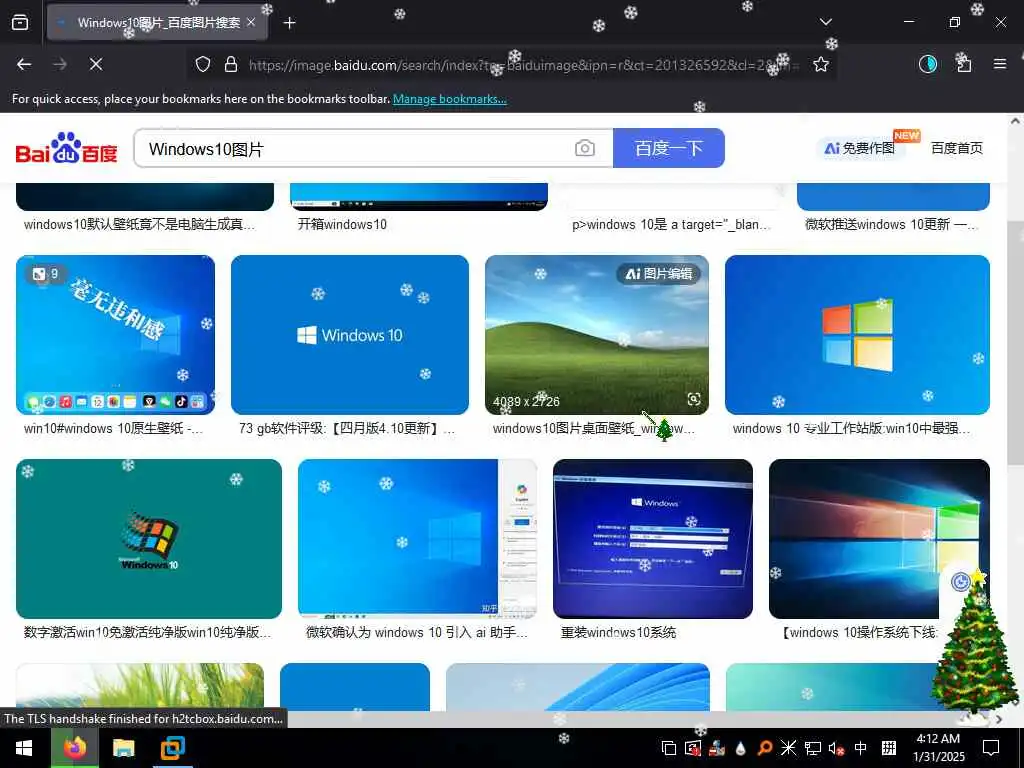Viewport: 1024px width, 768px height.
Task: Click caption 73 gb软件评级:【四月版4.10更新】
Action: 347,428
